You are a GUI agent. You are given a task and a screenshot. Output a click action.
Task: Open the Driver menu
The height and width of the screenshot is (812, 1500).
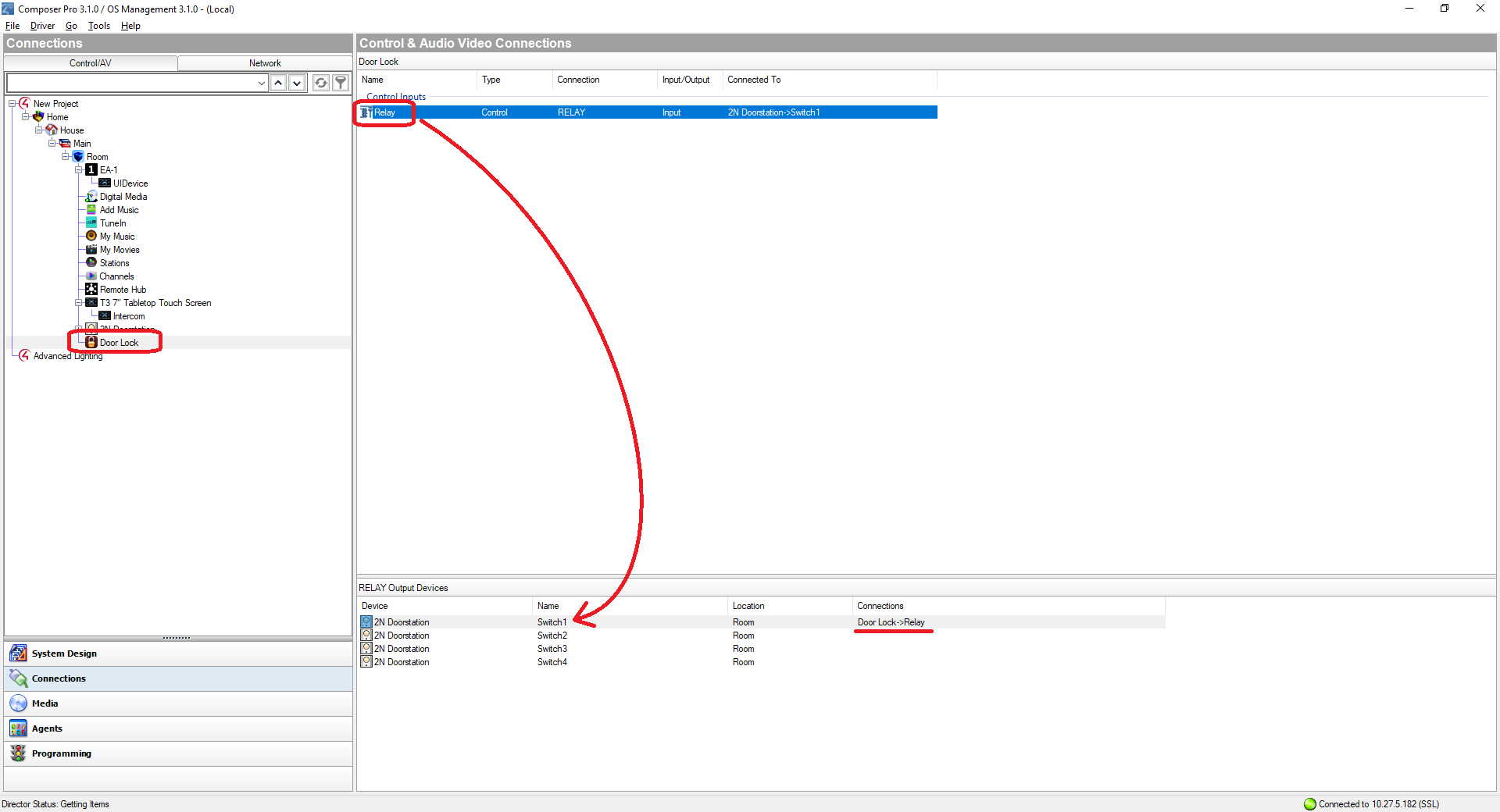coord(42,26)
